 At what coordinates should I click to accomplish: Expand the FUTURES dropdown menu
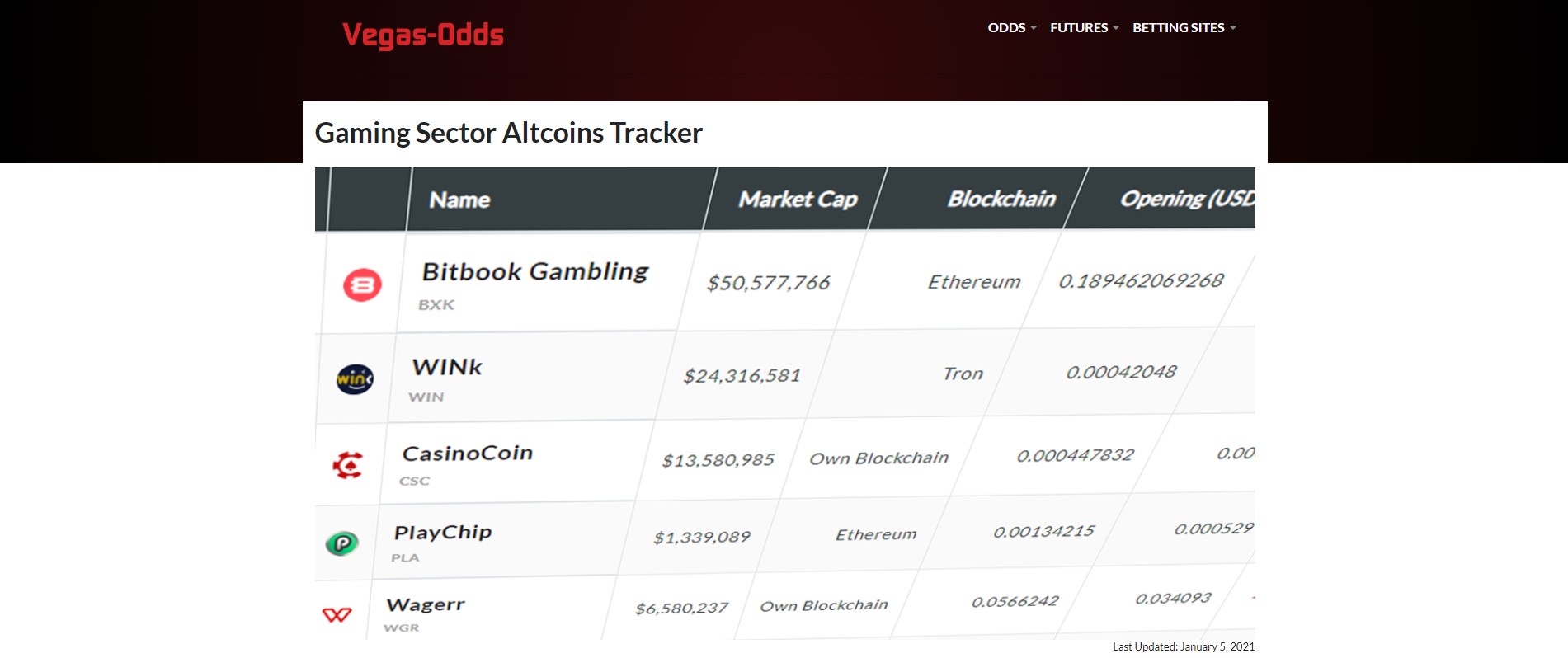pos(1085,27)
